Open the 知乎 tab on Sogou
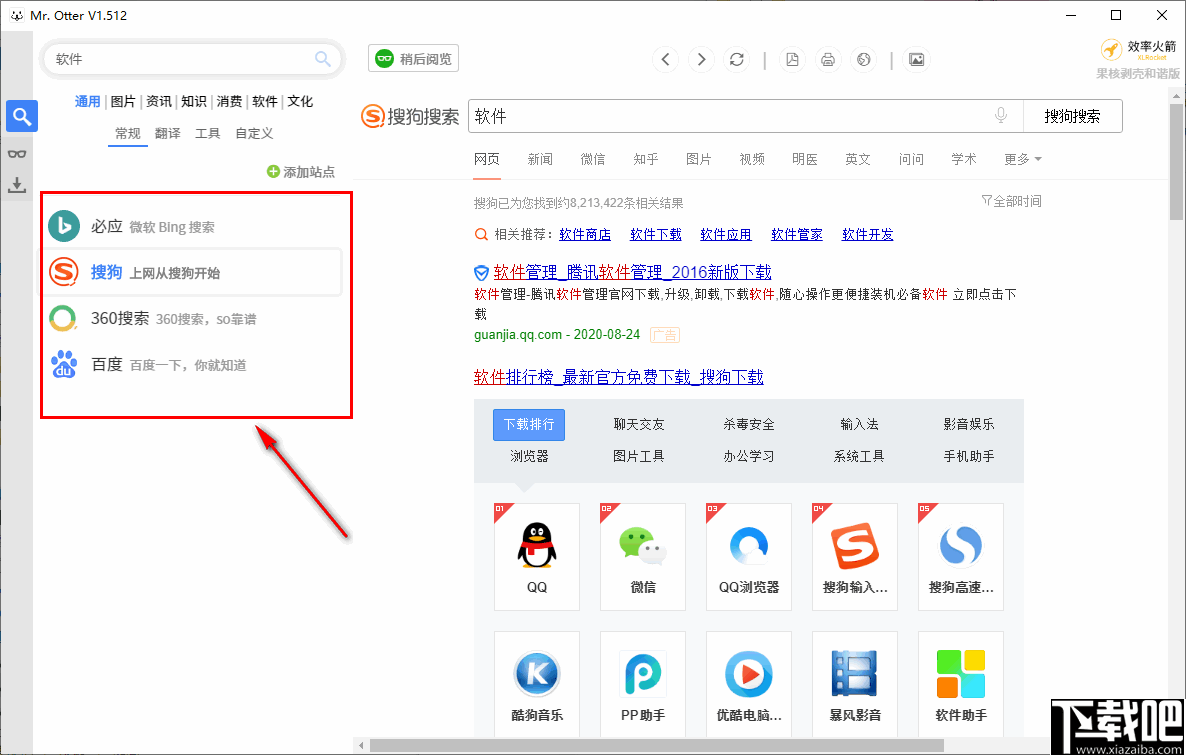 646,159
